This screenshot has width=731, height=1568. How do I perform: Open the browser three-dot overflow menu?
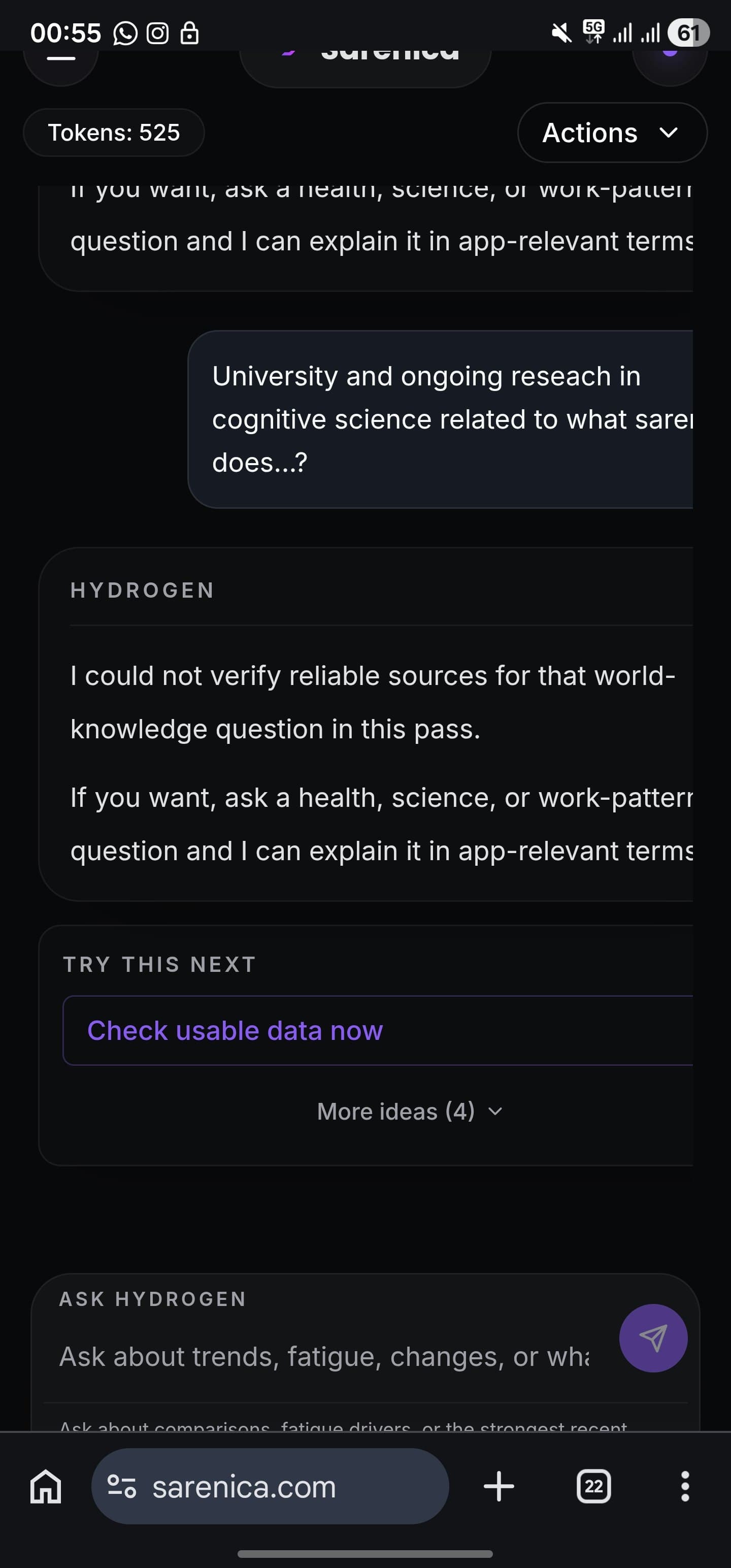pos(685,1486)
